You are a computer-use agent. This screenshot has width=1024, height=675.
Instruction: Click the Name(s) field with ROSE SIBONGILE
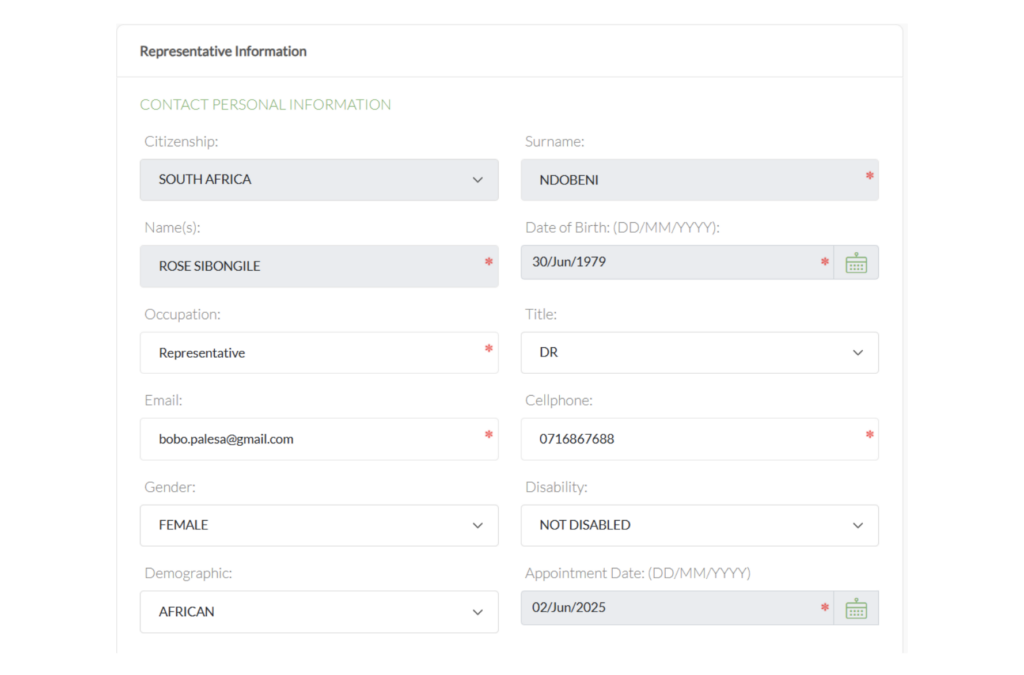pos(319,266)
